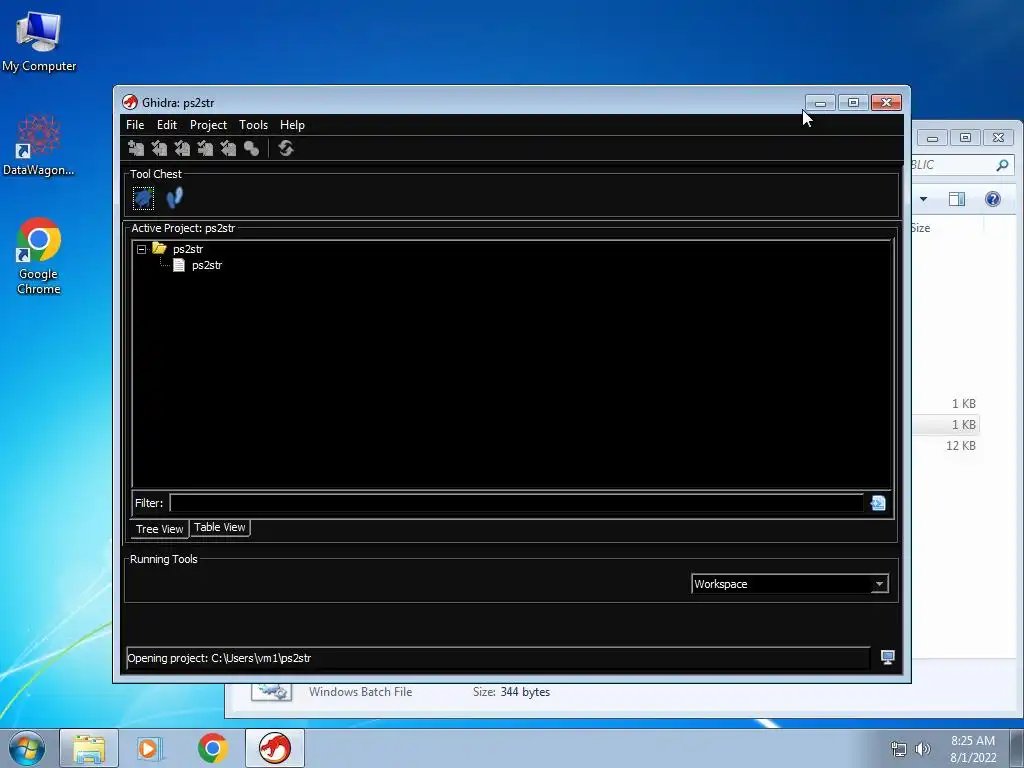Open the My Computer desktop icon
1024x768 pixels.
click(x=39, y=42)
